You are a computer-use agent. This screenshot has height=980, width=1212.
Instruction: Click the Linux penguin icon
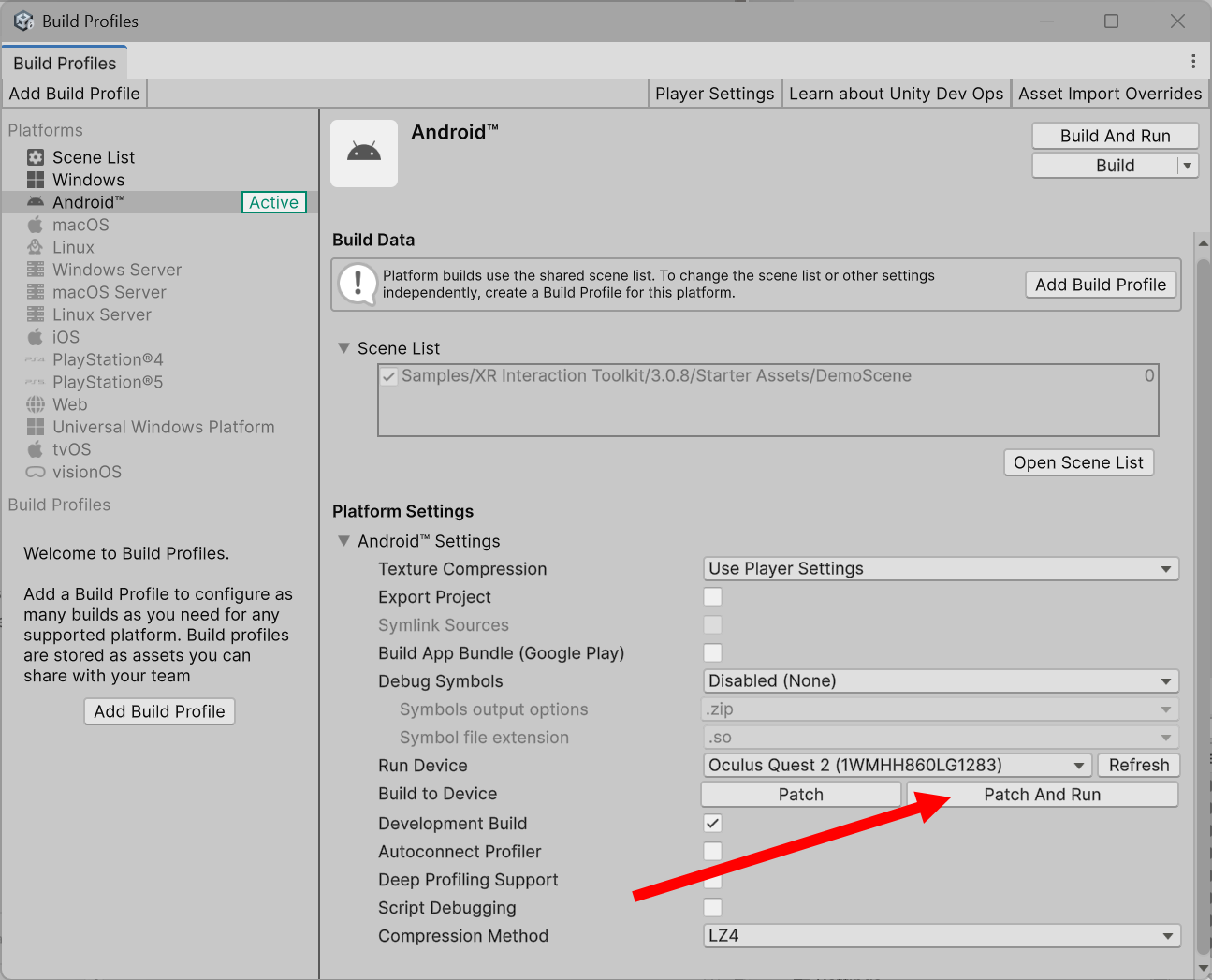36,247
